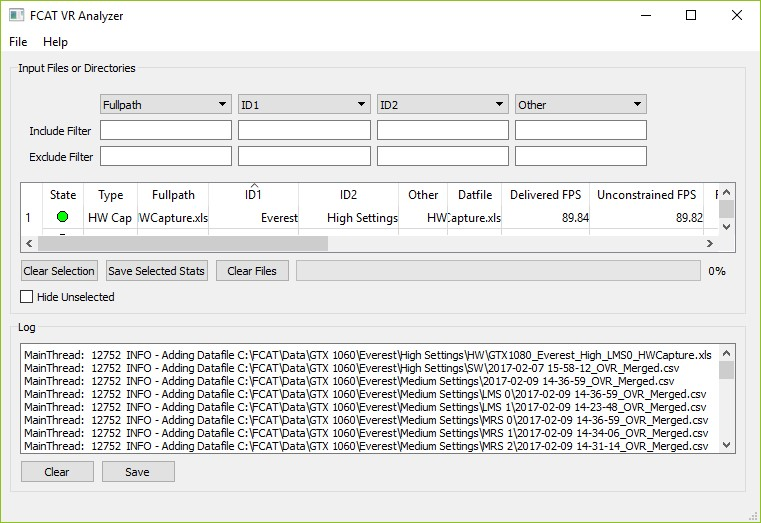Click the first Include Filter text field
761x523 pixels.
click(166, 131)
